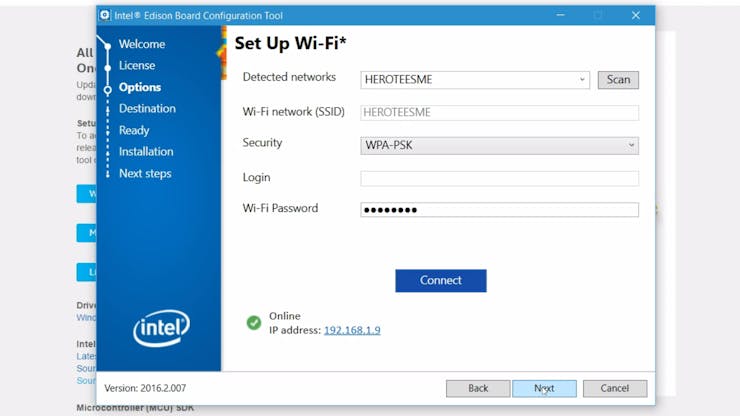Click the app icon in title bar
This screenshot has width=740, height=416.
105,15
